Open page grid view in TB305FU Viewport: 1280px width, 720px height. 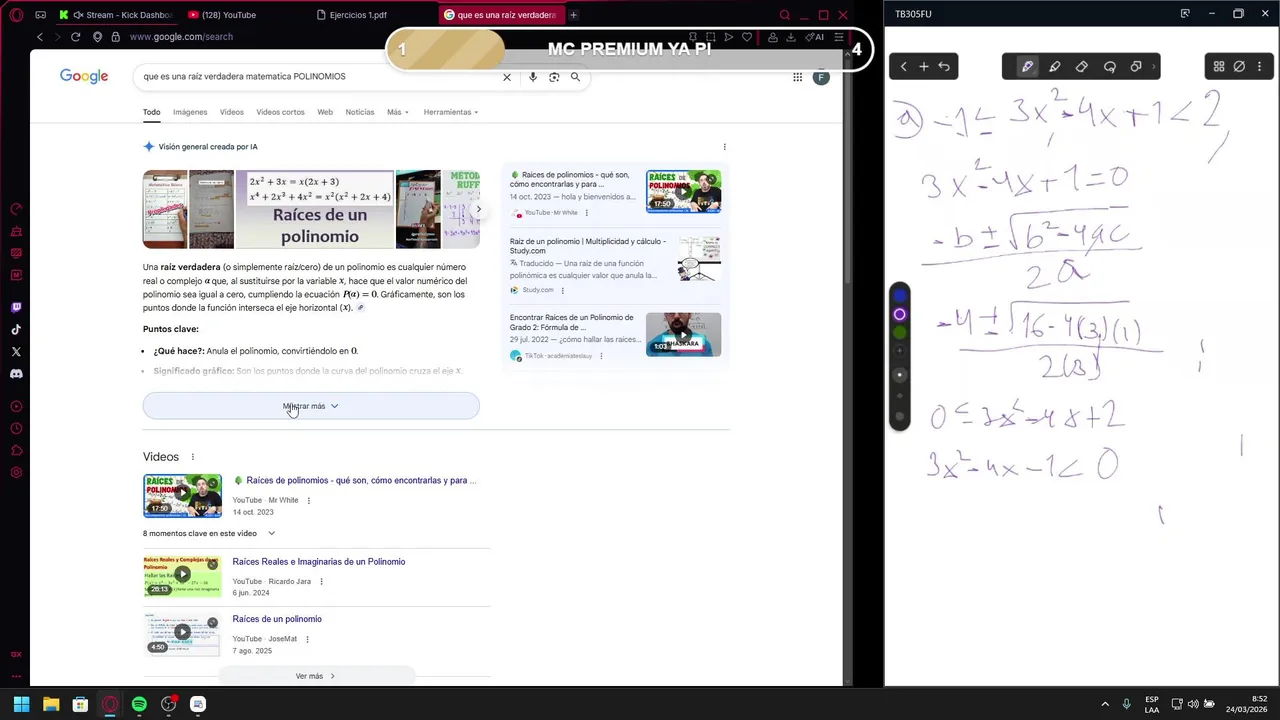pyautogui.click(x=1219, y=66)
